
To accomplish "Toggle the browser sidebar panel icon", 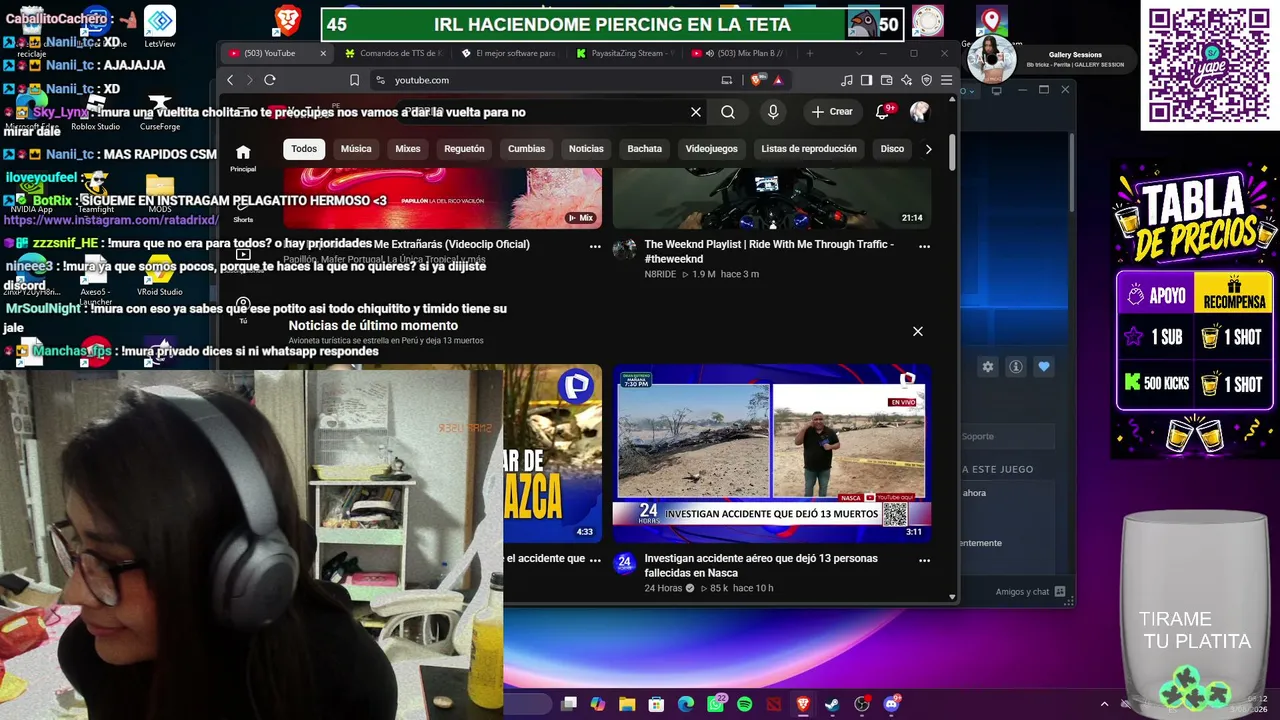I will [x=867, y=80].
